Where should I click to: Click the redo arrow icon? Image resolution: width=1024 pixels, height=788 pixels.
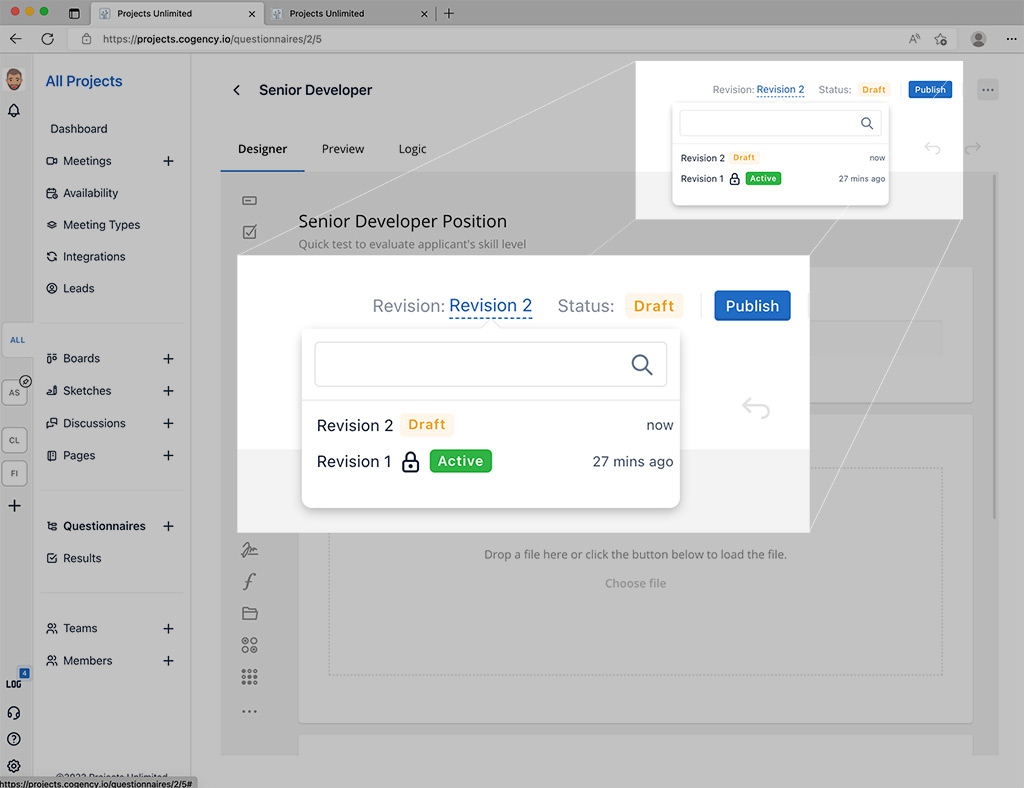pos(972,148)
